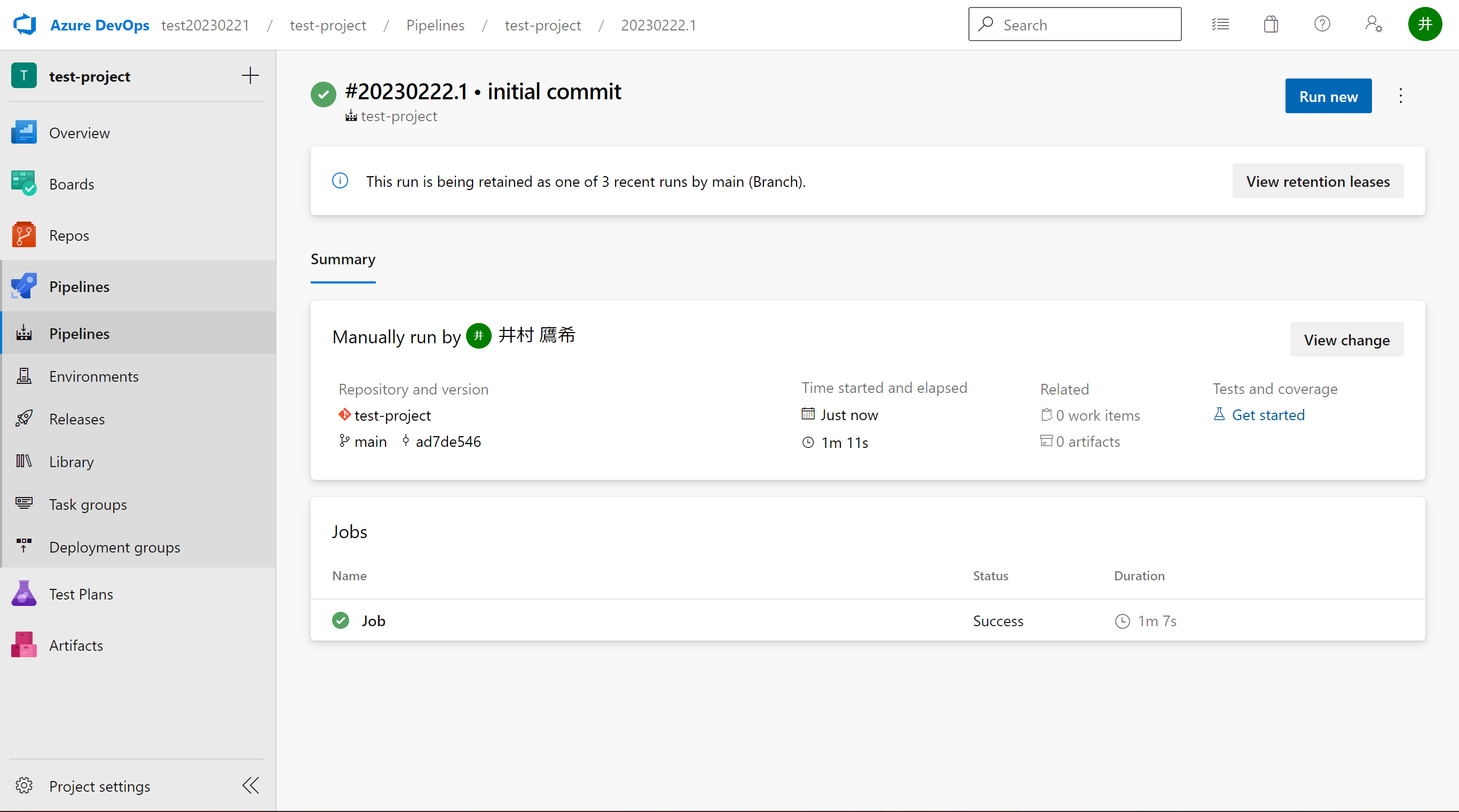This screenshot has width=1459, height=812.
Task: Collapse the sidebar with double chevron
Action: 250,785
